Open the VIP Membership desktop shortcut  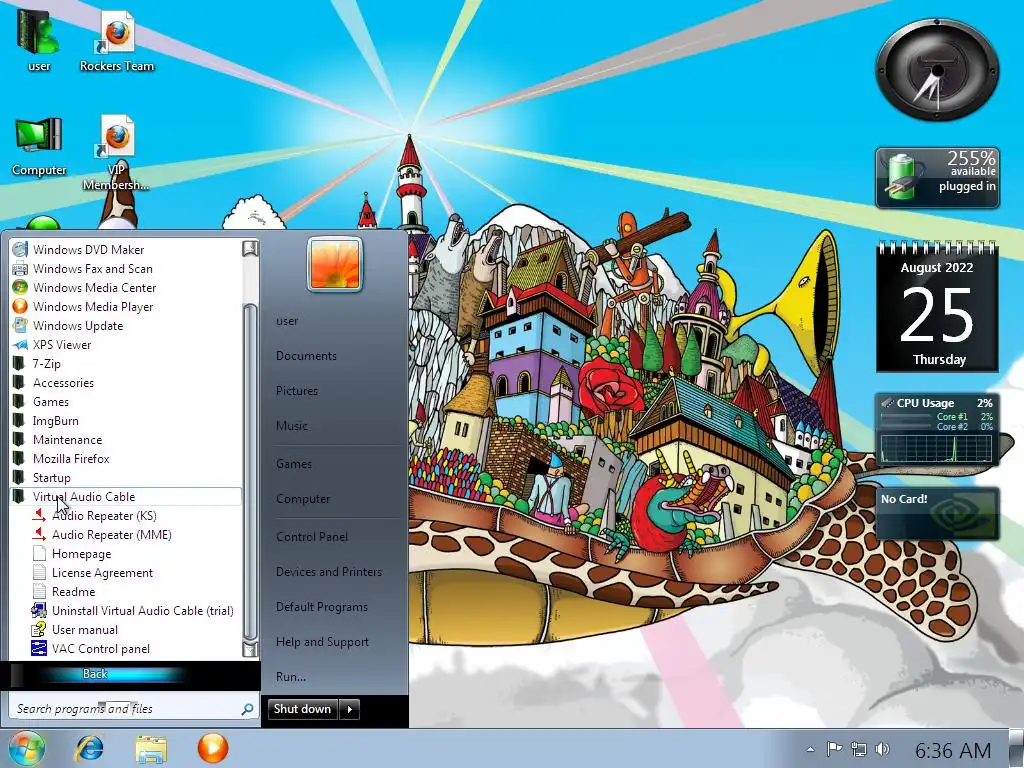tap(116, 152)
